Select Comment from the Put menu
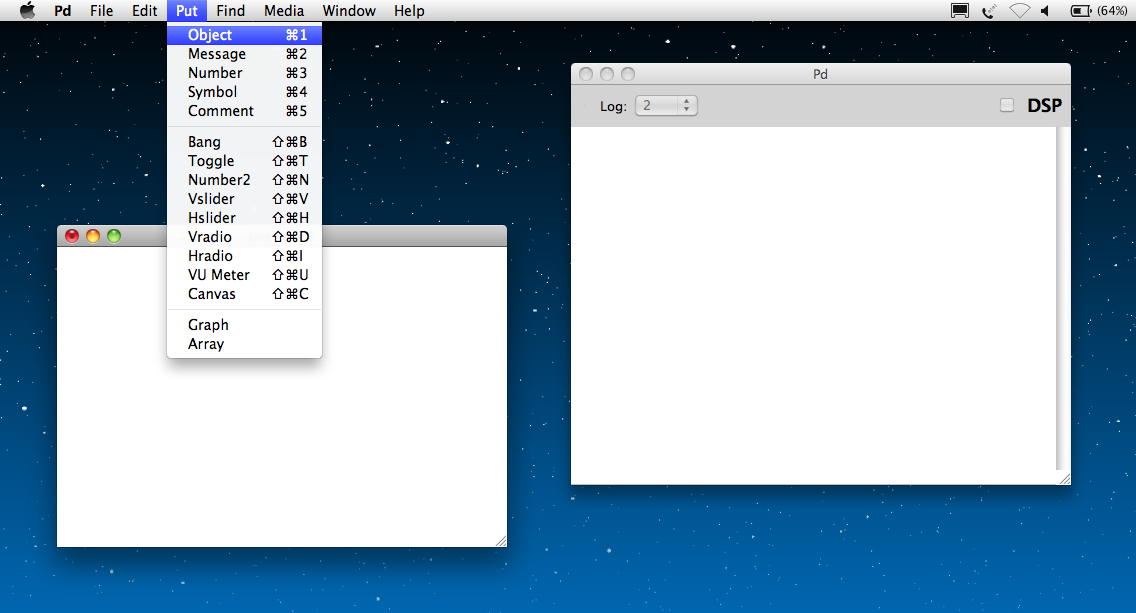This screenshot has height=613, width=1136. click(x=244, y=111)
